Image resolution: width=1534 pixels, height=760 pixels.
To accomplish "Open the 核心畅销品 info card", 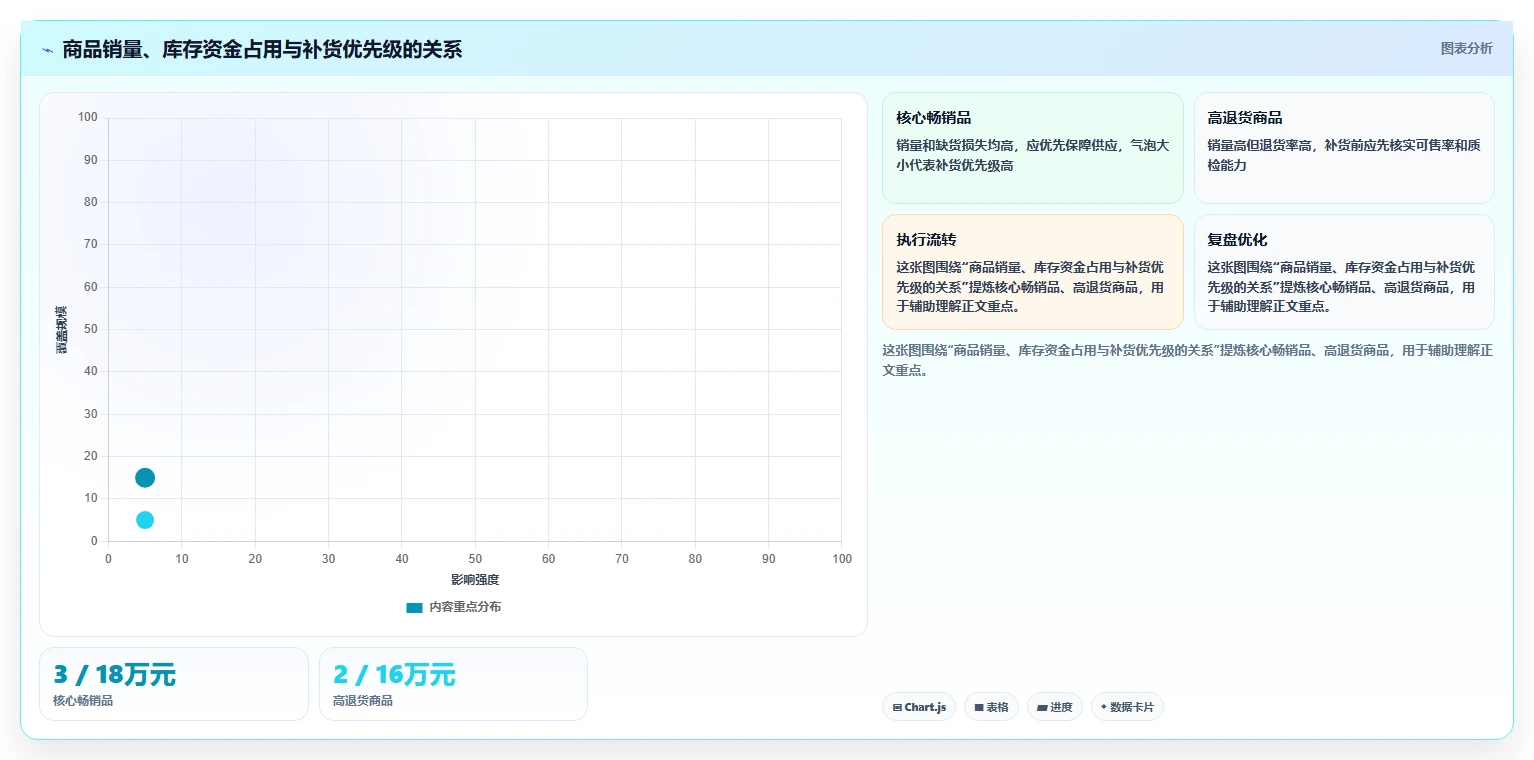I will 1032,148.
